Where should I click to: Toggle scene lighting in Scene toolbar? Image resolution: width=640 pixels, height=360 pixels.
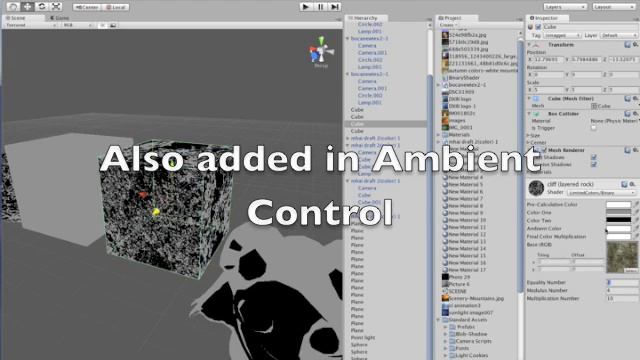[102, 25]
